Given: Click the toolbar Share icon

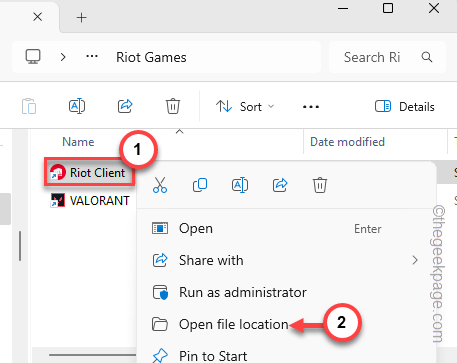Looking at the screenshot, I should [x=125, y=107].
